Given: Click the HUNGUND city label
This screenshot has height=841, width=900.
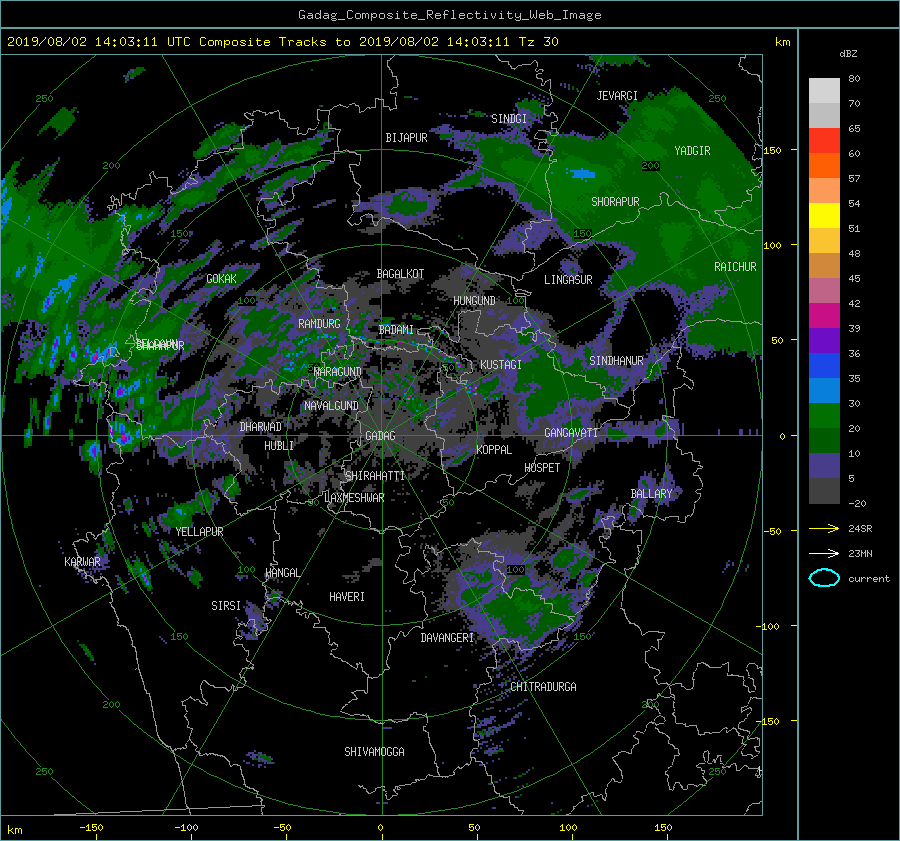Looking at the screenshot, I should 474,301.
